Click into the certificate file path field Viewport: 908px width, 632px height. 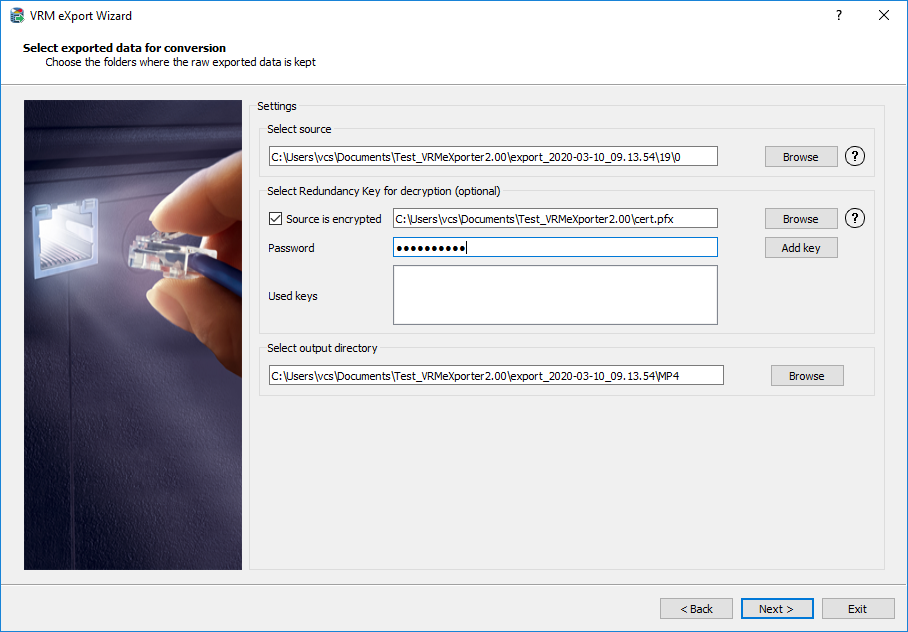point(555,218)
